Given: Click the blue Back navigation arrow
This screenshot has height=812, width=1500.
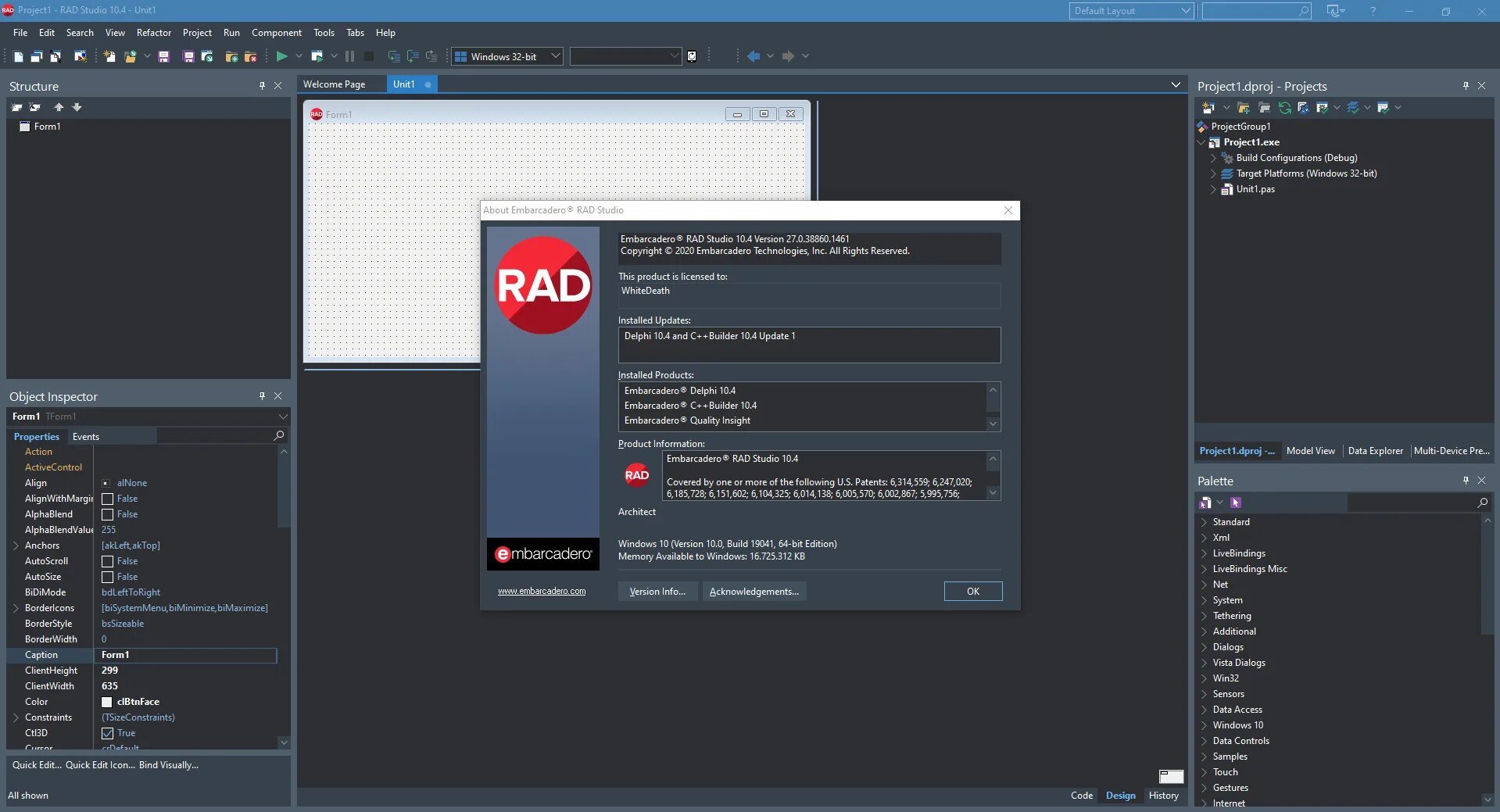Looking at the screenshot, I should click(754, 56).
